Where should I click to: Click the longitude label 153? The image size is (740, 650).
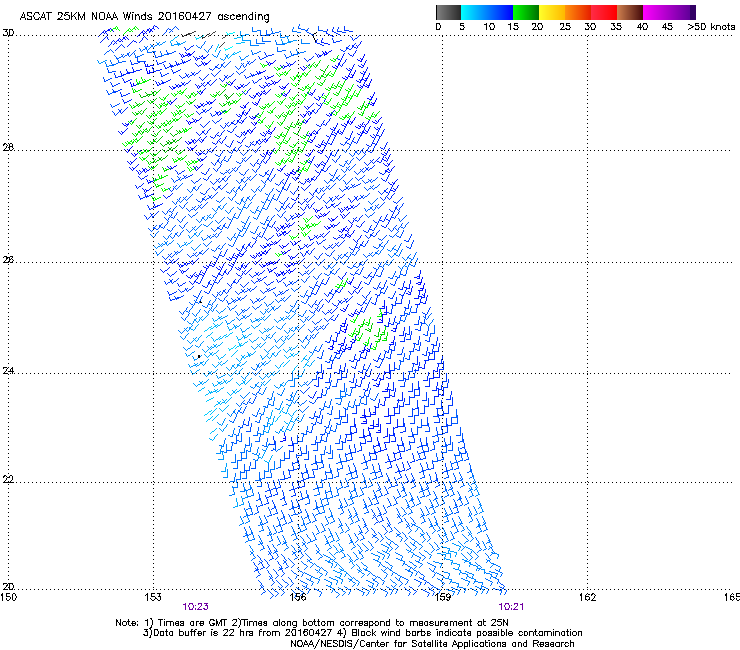153,597
